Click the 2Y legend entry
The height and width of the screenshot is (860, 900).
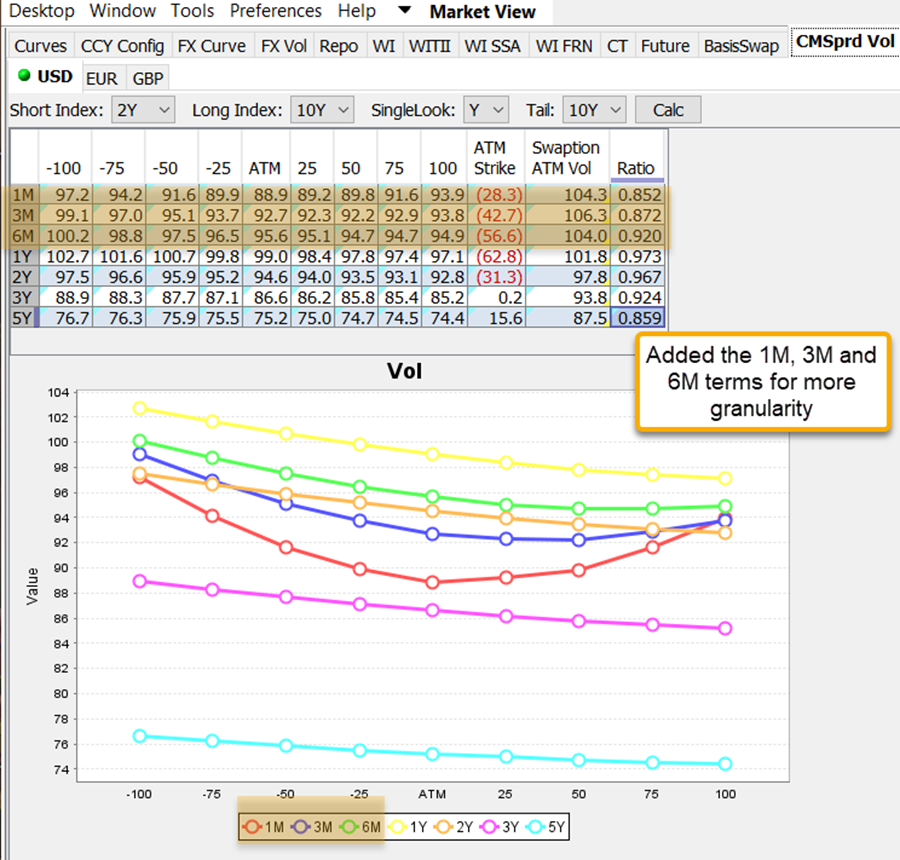click(453, 827)
